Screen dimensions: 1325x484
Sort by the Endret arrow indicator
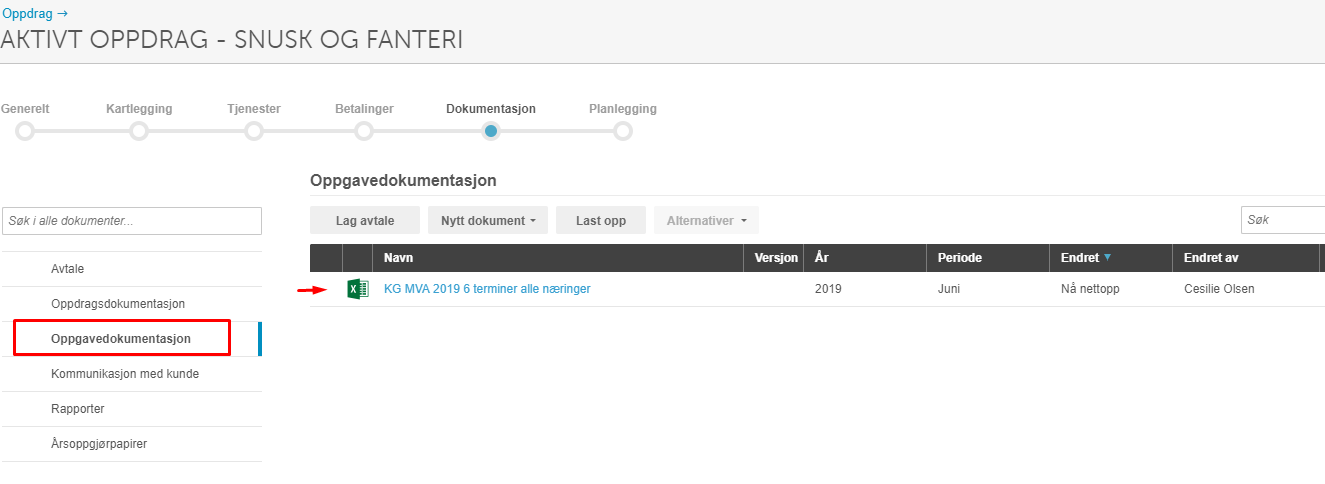coord(1108,258)
